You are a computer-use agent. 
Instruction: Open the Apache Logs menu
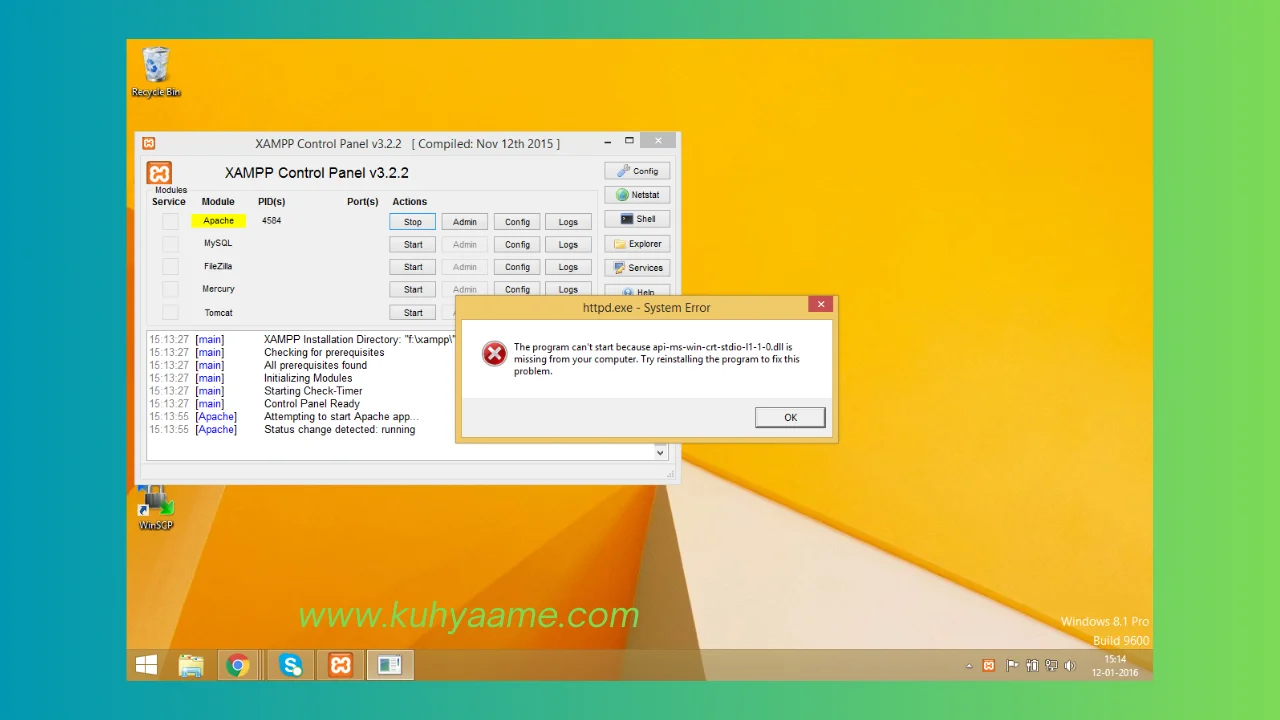568,222
